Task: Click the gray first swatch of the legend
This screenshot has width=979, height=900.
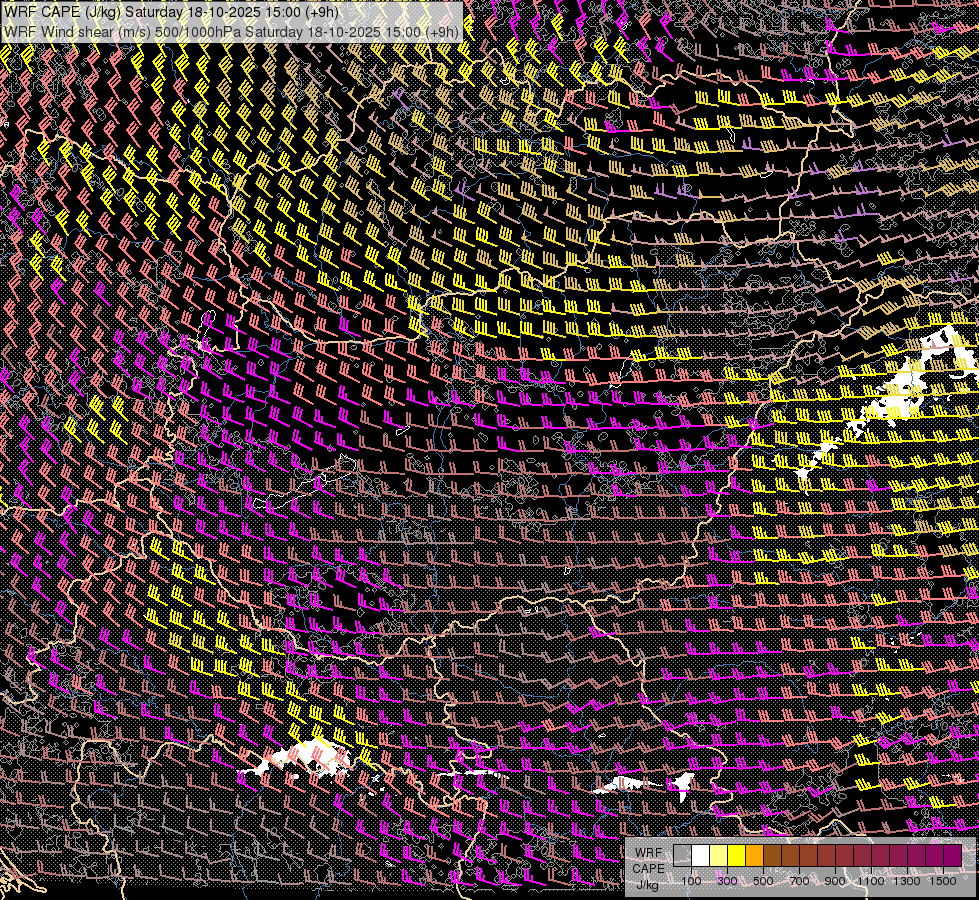Action: [683, 855]
